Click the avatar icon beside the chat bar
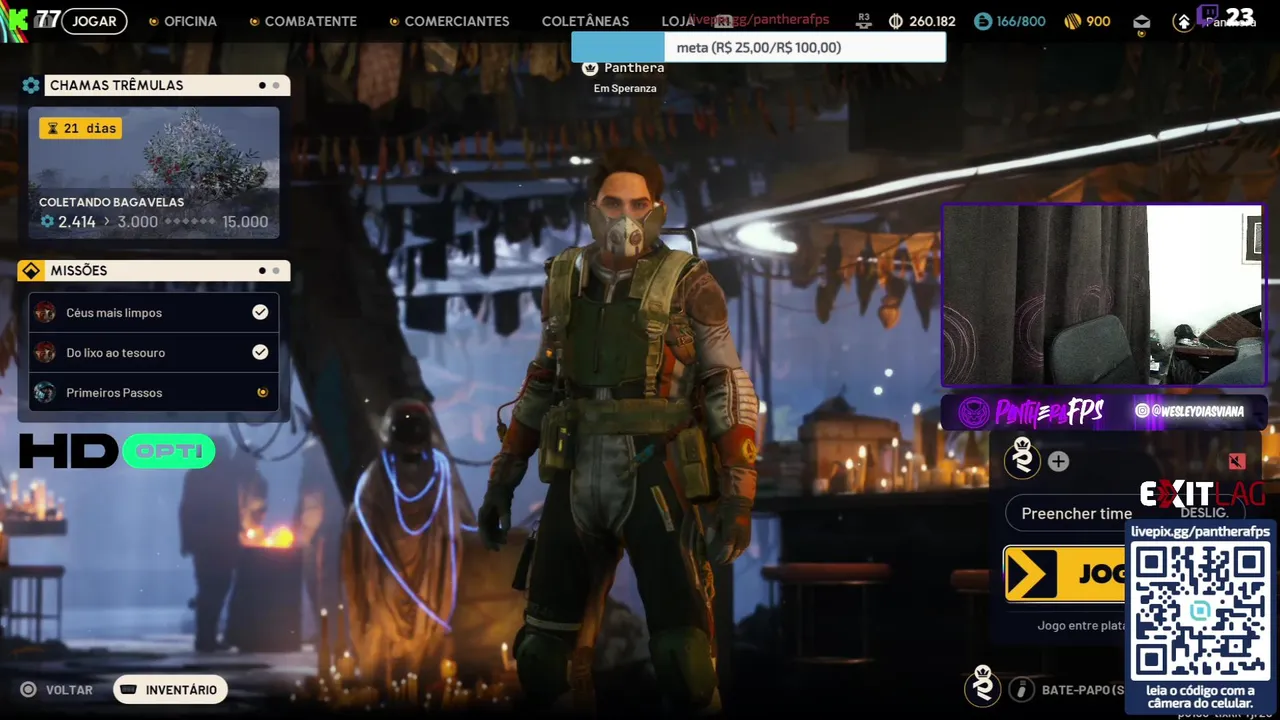Screen dimensions: 1280x720 [x=982, y=685]
